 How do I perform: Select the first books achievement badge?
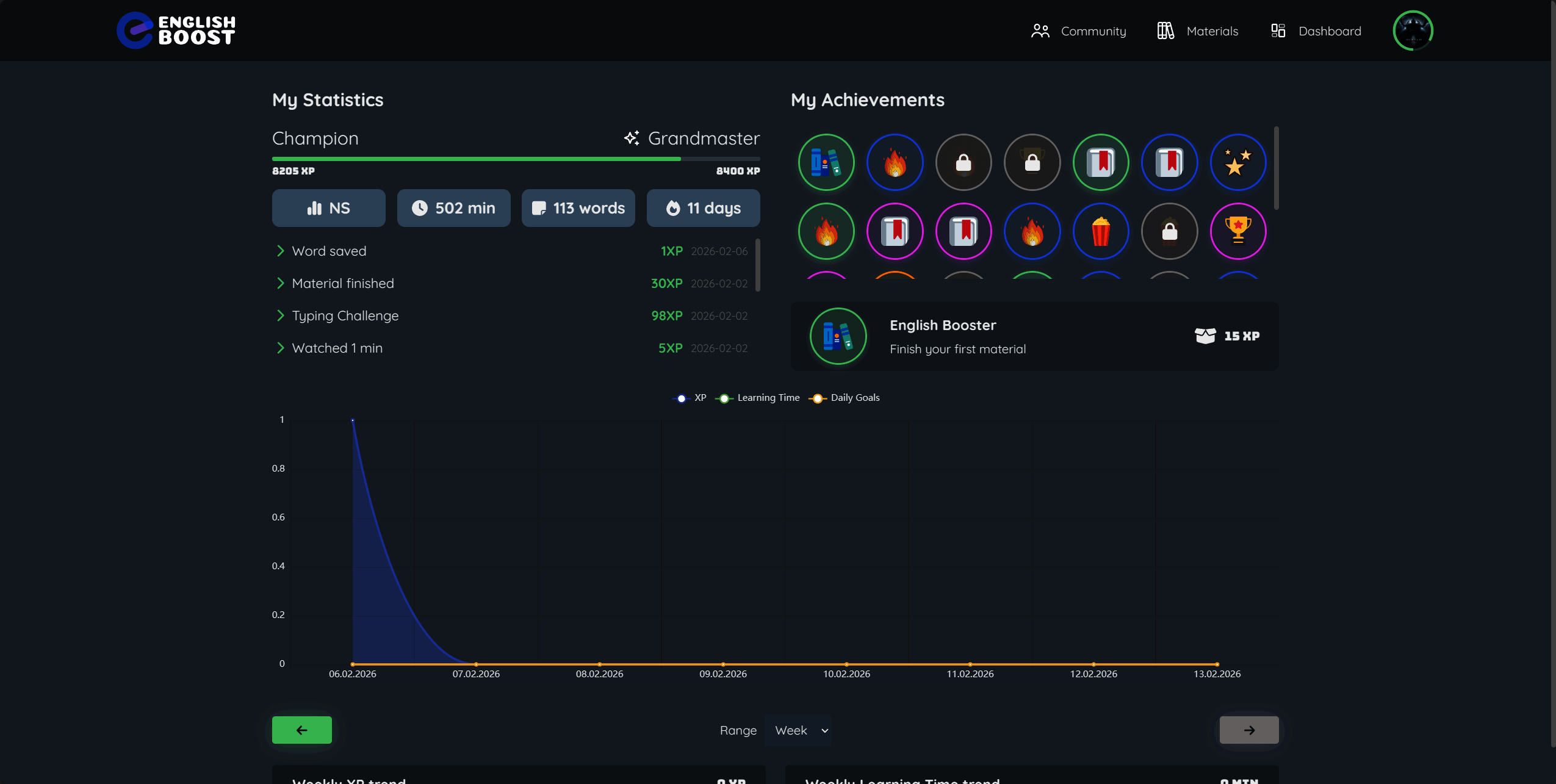(826, 162)
